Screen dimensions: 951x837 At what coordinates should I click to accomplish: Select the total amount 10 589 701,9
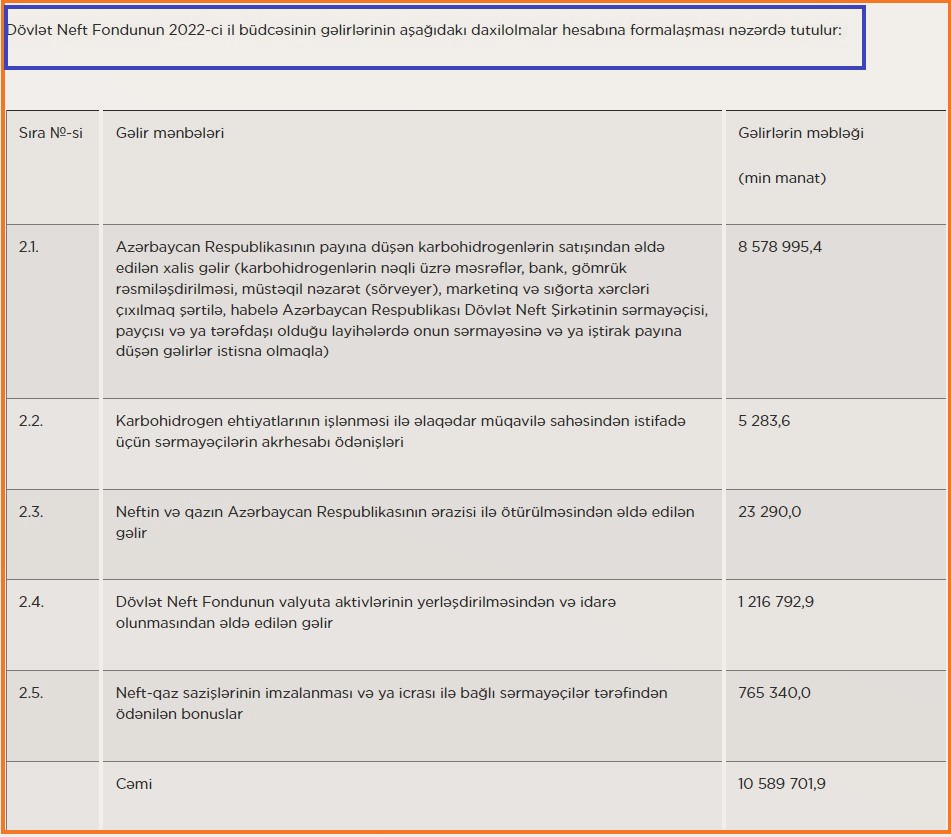point(782,784)
